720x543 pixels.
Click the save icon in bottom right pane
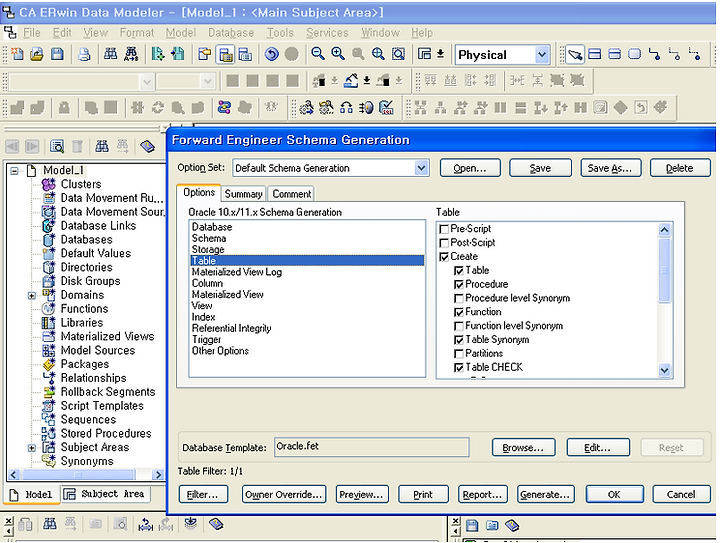(472, 526)
